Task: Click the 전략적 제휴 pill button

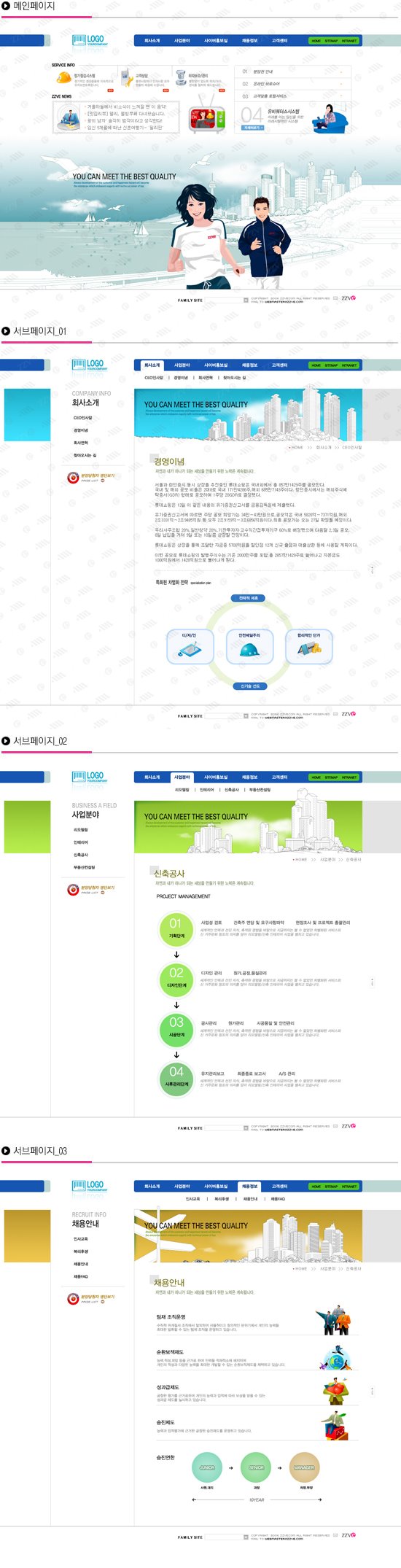Action: point(249,599)
